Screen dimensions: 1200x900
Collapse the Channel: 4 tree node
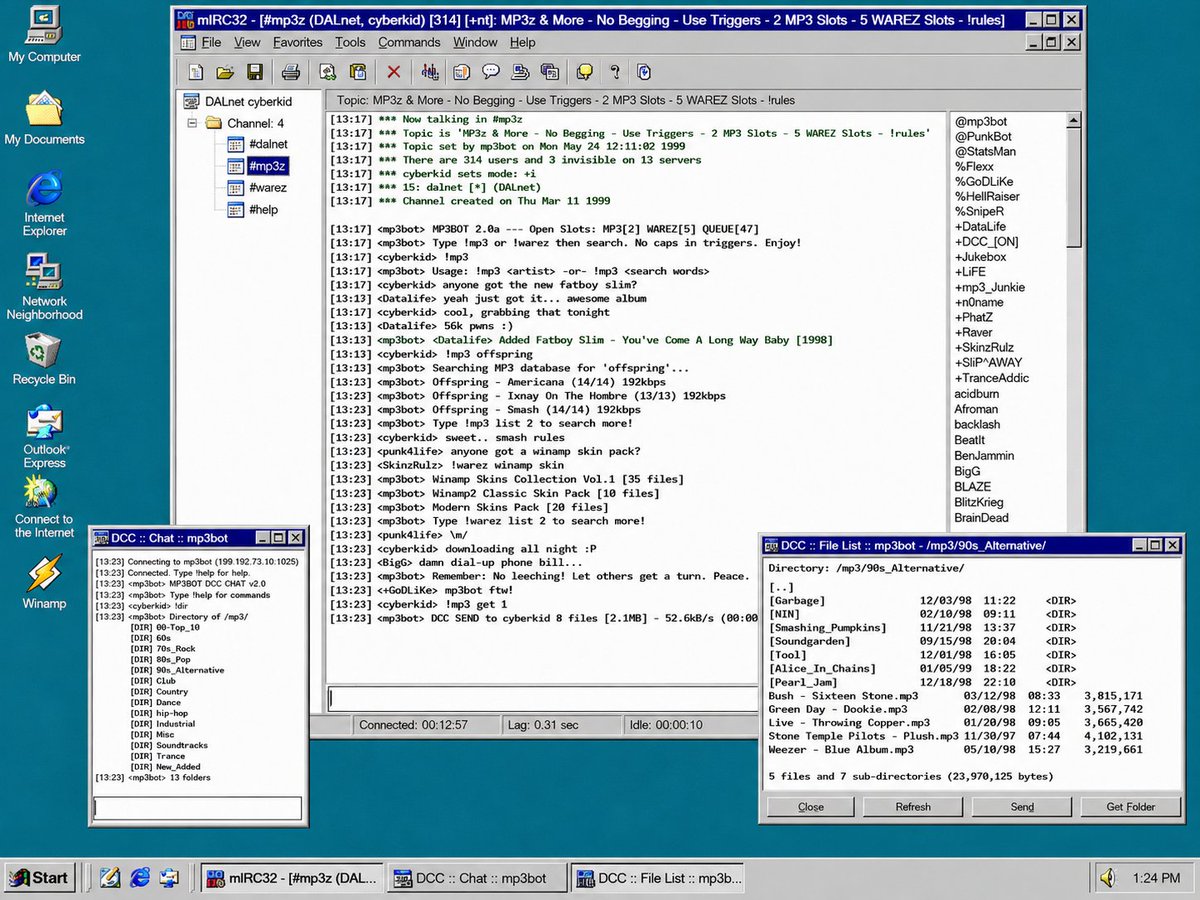pos(192,124)
